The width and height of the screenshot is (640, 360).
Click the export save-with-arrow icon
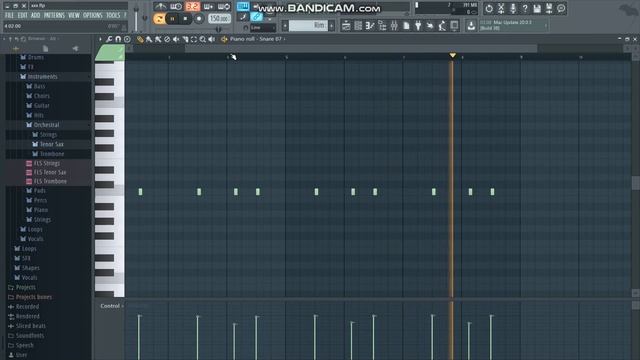click(x=549, y=8)
